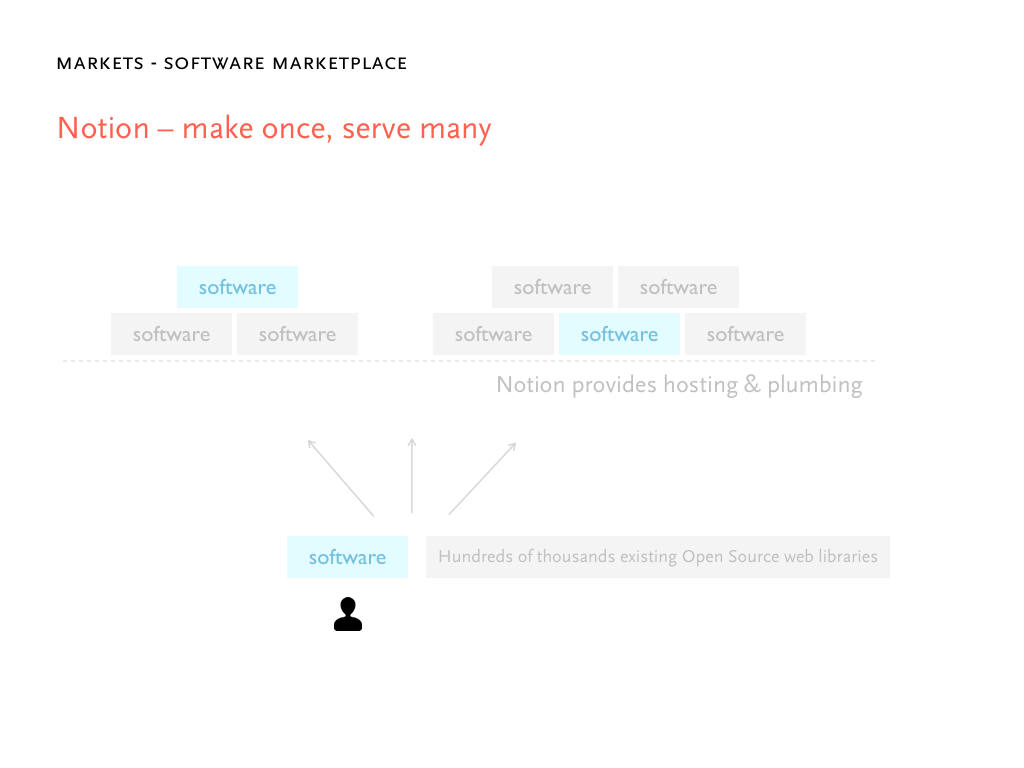Click the black person silhouette icon
The width and height of the screenshot is (1024, 768).
347,614
